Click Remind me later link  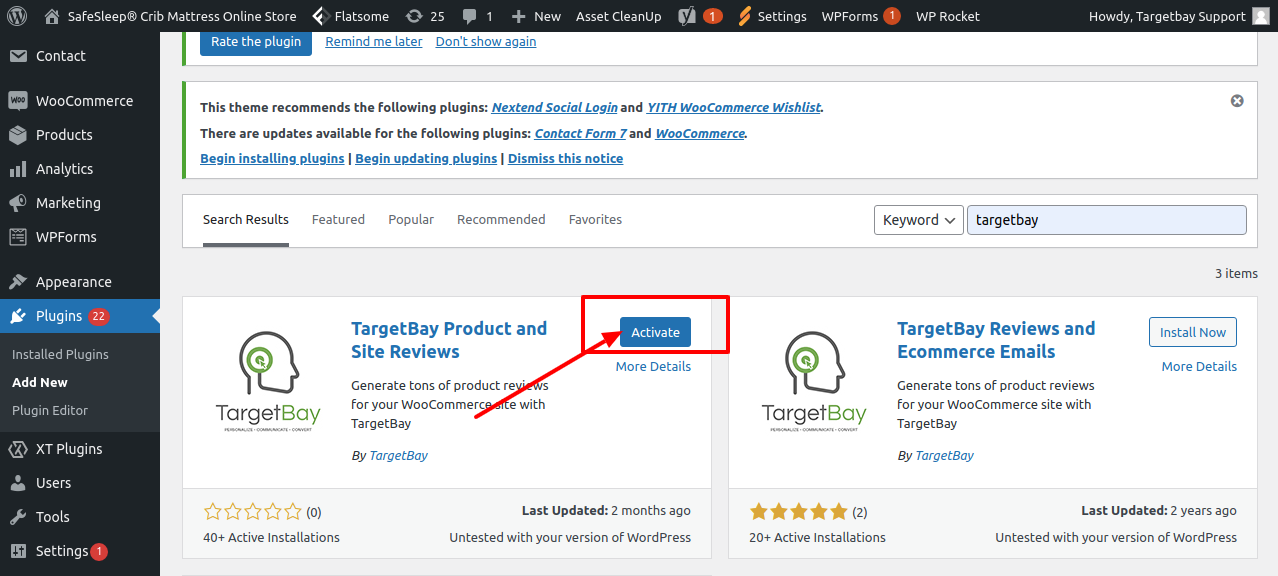pos(374,42)
